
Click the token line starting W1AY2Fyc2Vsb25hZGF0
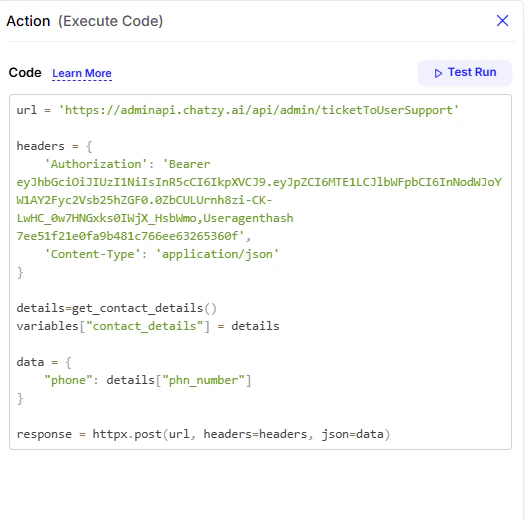[144, 200]
